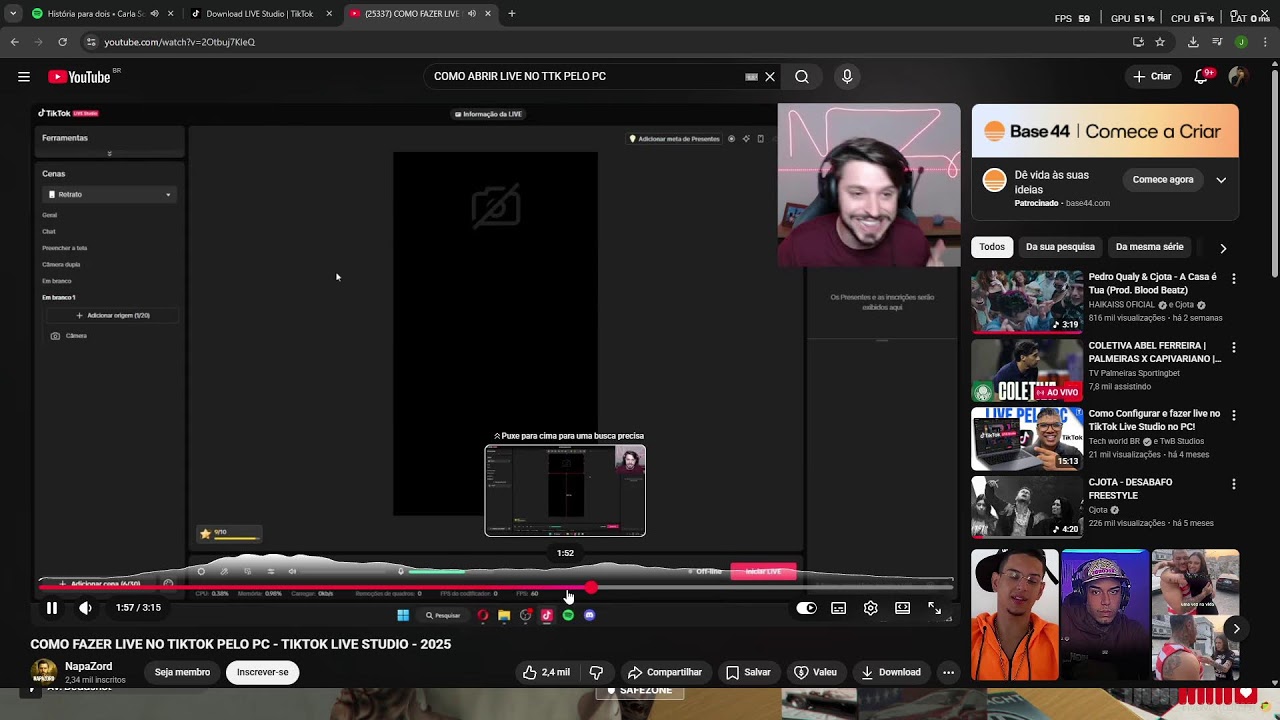Open options menu for COLETIVA ABEL FERREIRA
The image size is (1280, 720).
pyautogui.click(x=1233, y=348)
